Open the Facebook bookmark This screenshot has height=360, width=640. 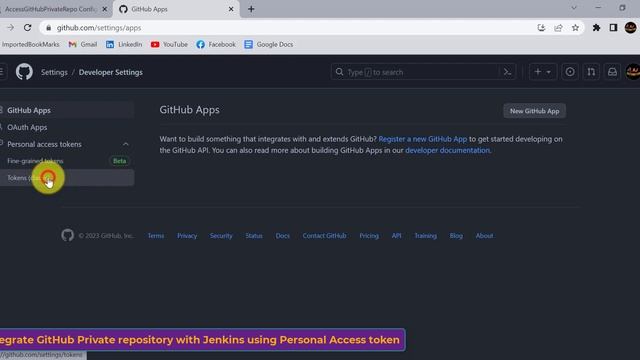tap(216, 44)
